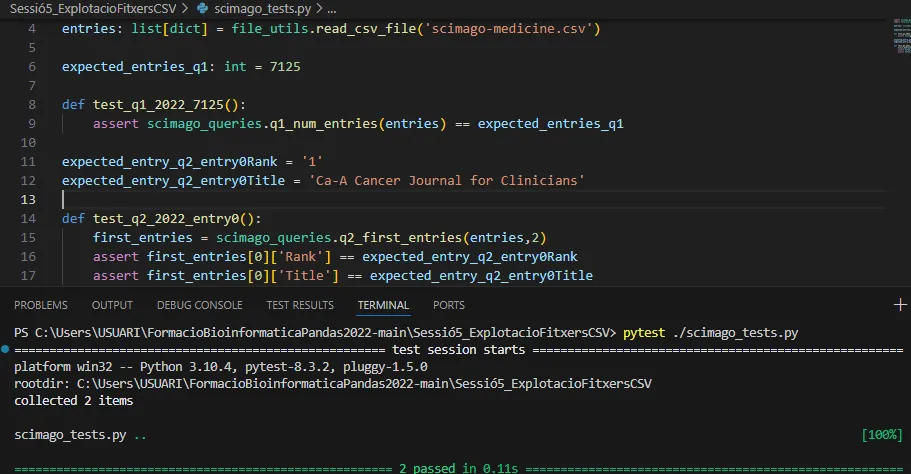The height and width of the screenshot is (474, 911).
Task: Expand the scimago_tests.py breadcrumb item
Action: tap(248, 9)
